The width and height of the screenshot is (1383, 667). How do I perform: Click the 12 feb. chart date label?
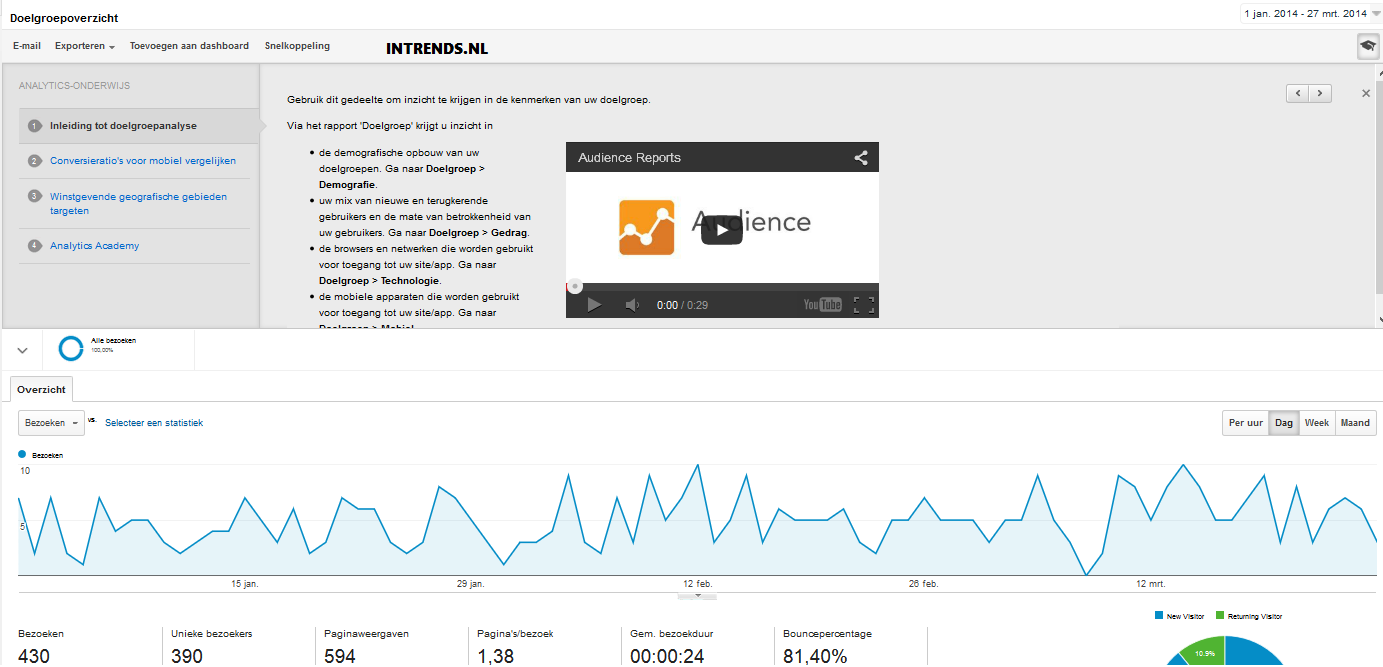[x=698, y=583]
